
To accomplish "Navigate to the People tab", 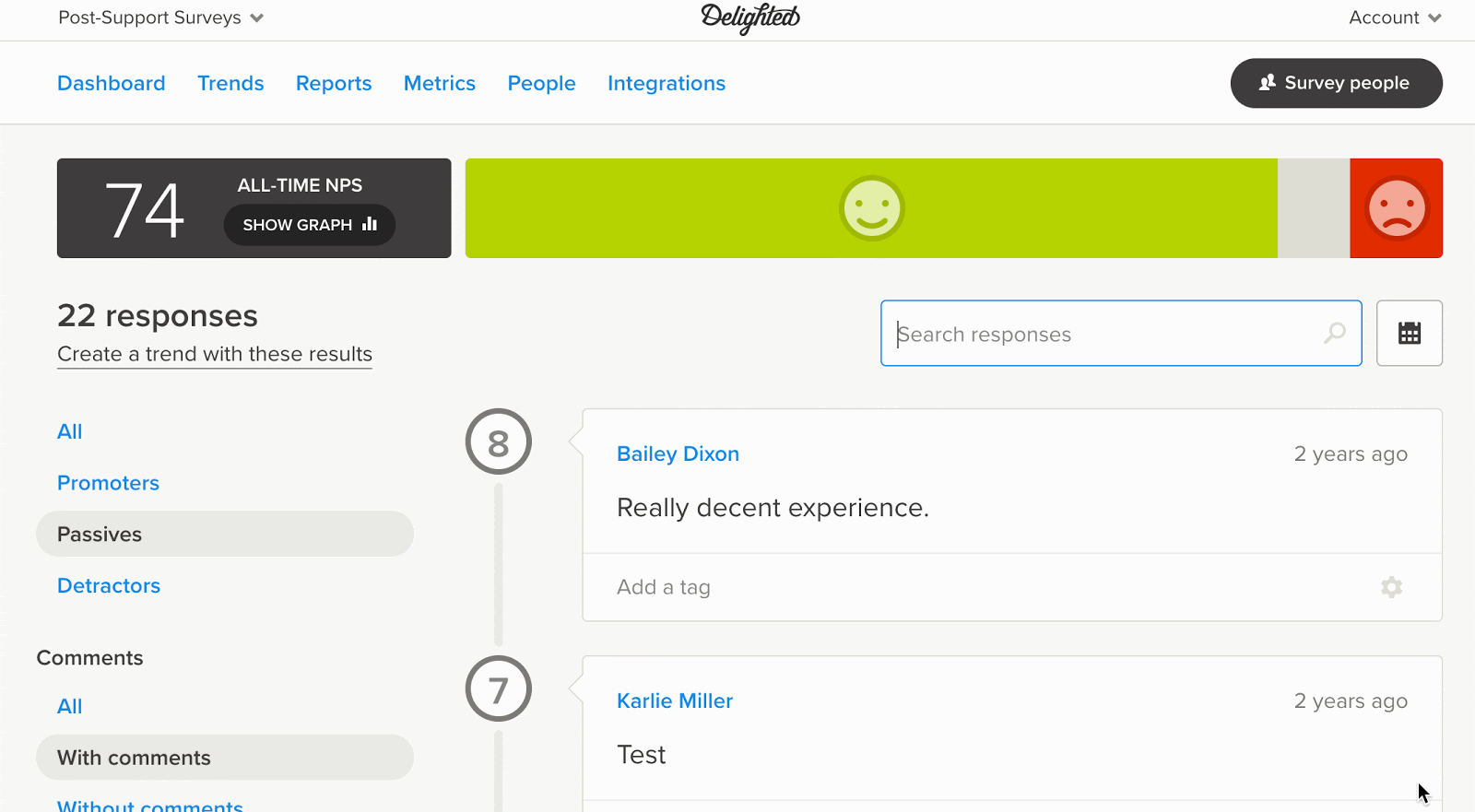I will (x=541, y=83).
